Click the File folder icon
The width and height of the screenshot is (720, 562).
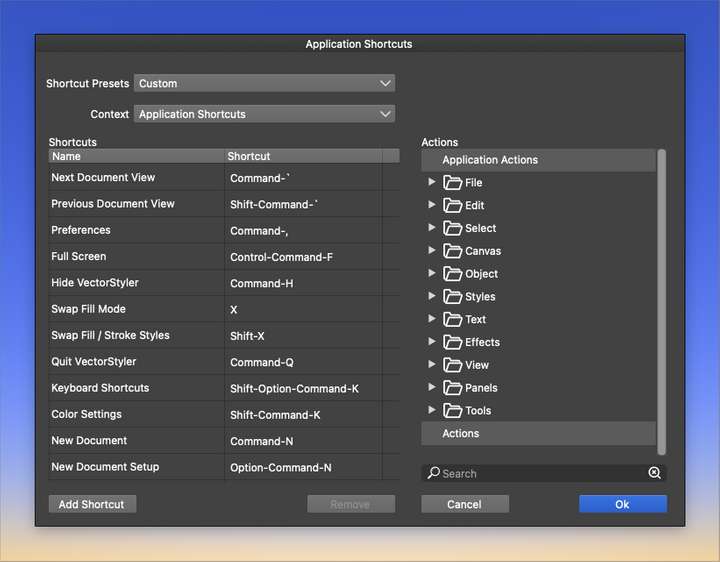pos(452,182)
